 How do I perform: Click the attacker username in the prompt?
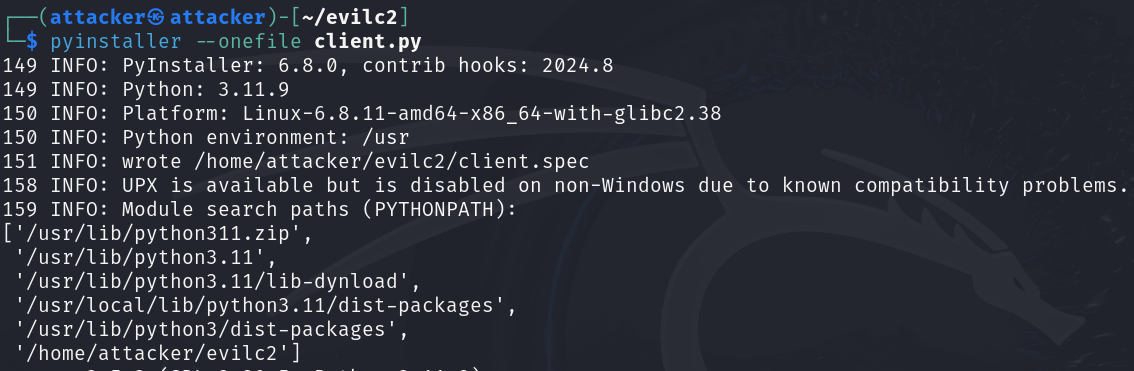(97, 16)
